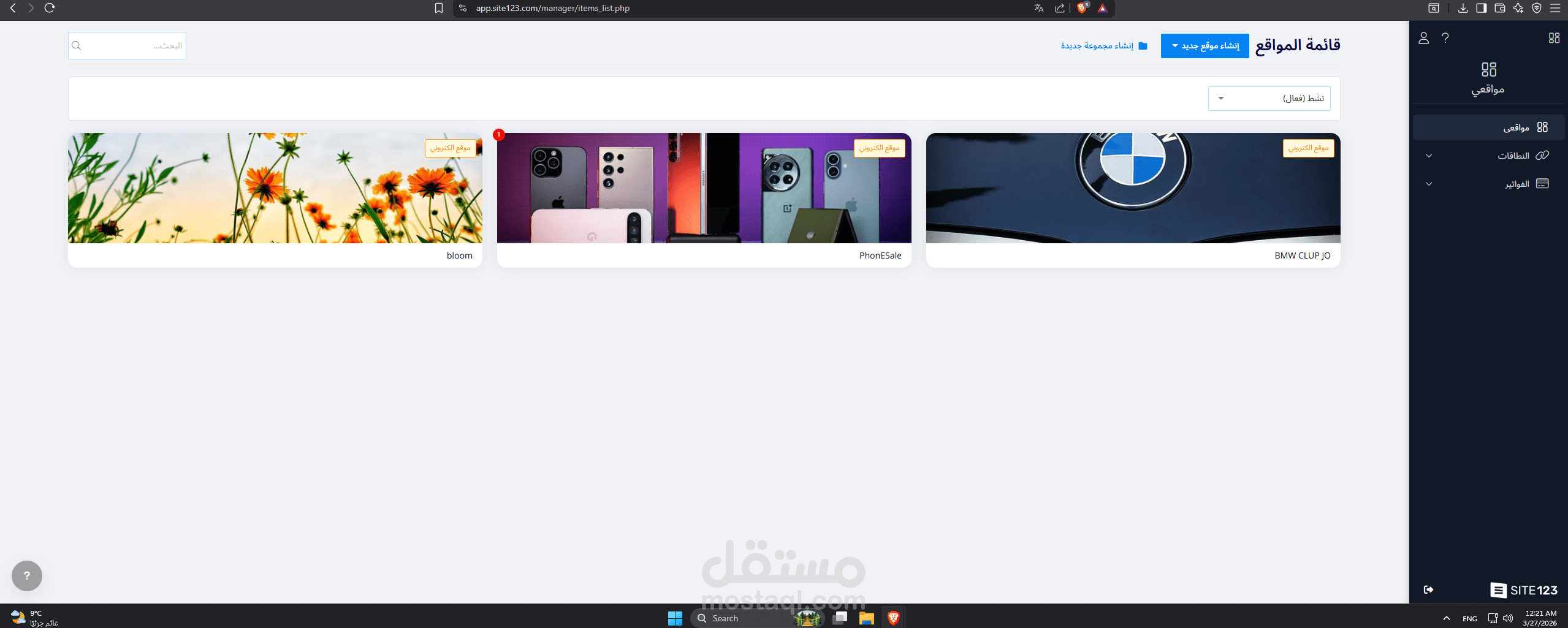
Task: Open the round help bubble button
Action: coord(27,576)
